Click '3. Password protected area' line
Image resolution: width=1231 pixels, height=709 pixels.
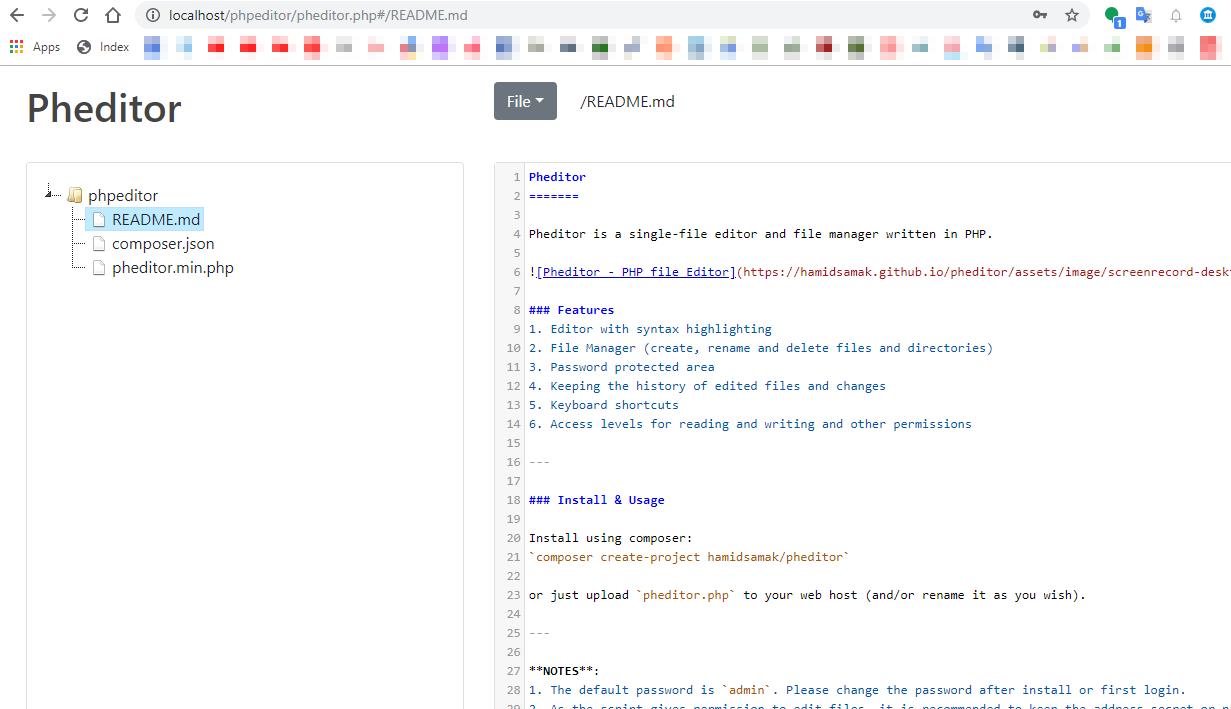click(621, 367)
